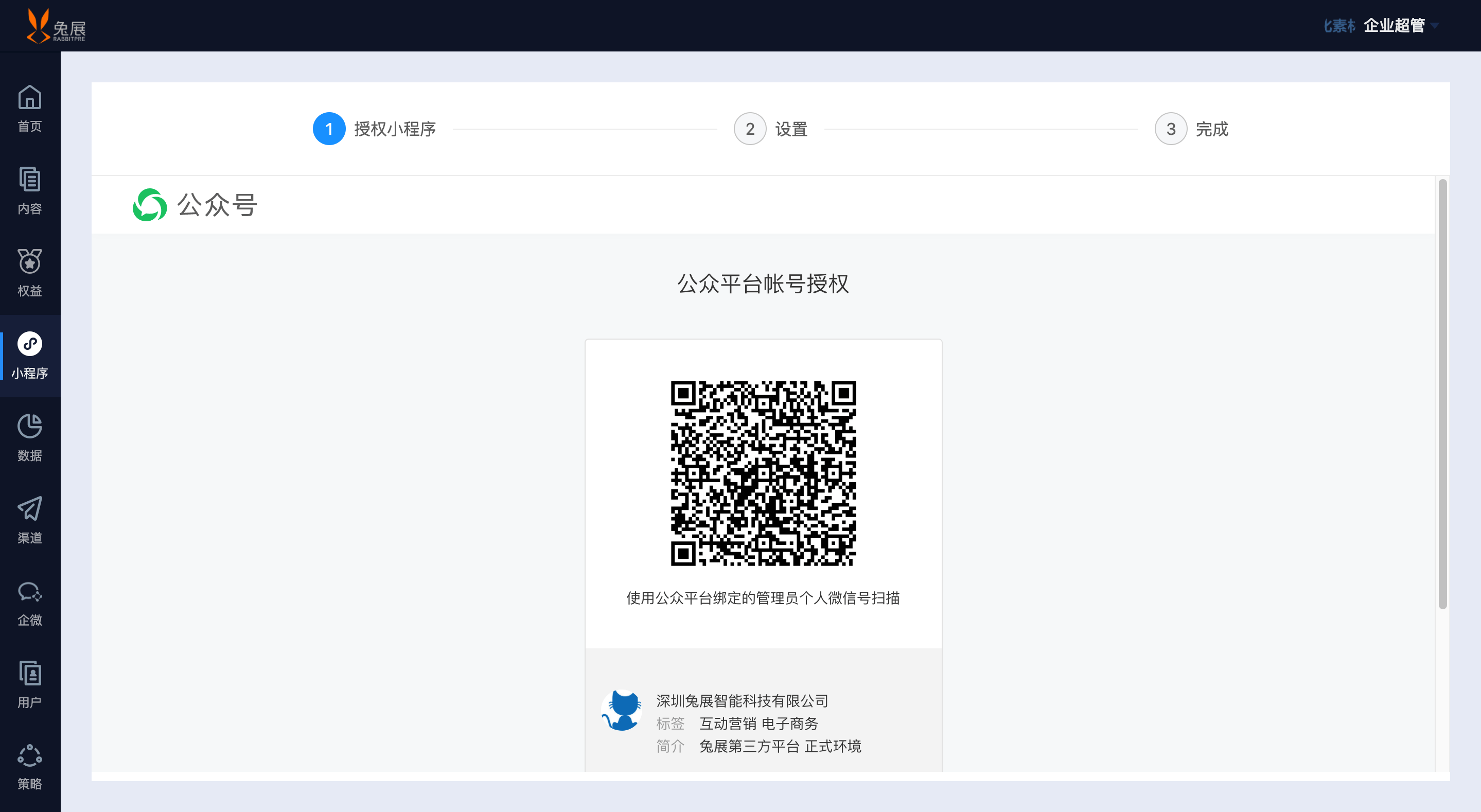The width and height of the screenshot is (1481, 812).
Task: Click step 2 circle 设置
Action: click(x=750, y=129)
